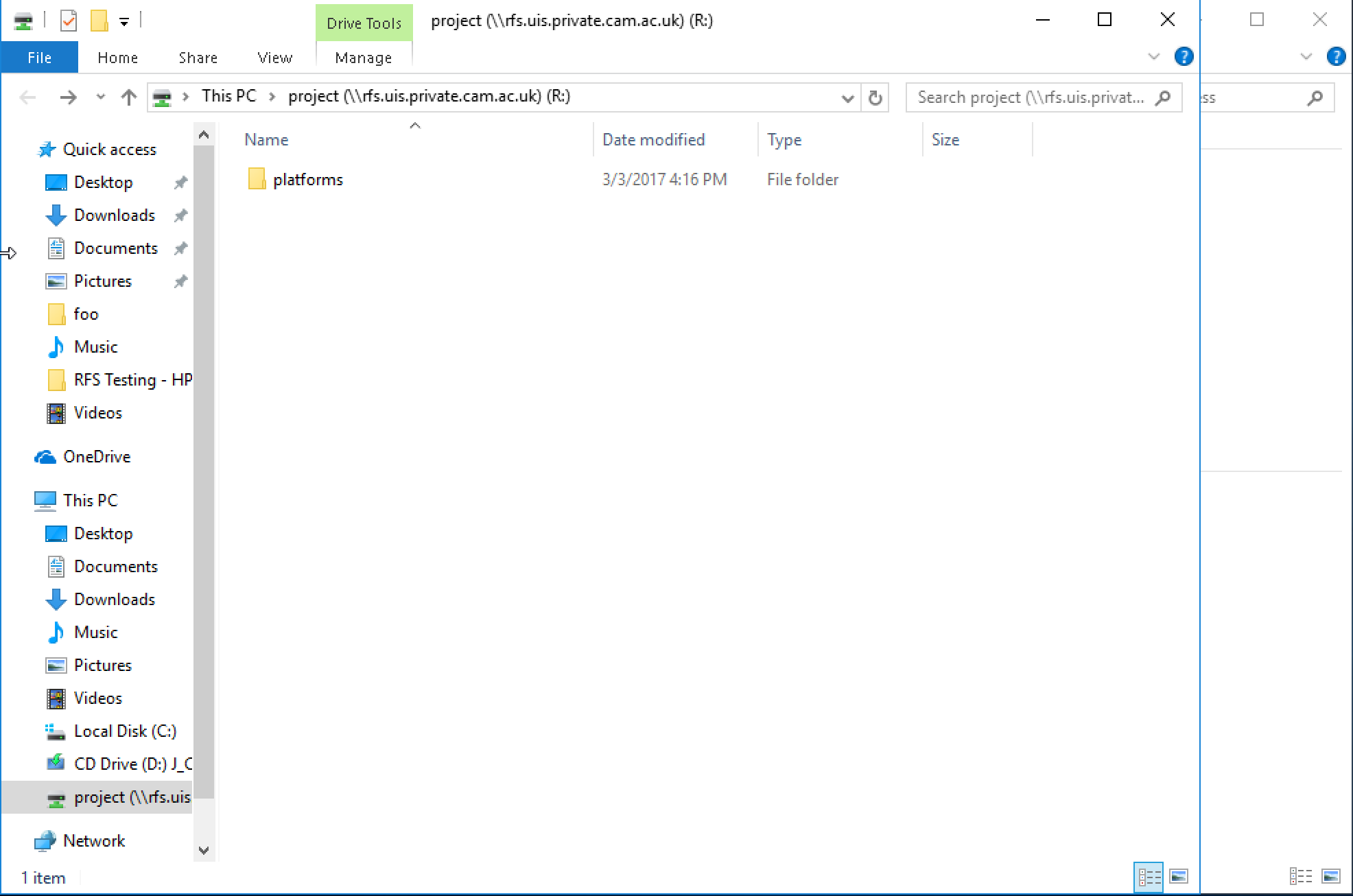Viewport: 1353px width, 896px height.
Task: Switch to large thumbnails view layout
Action: click(1179, 877)
